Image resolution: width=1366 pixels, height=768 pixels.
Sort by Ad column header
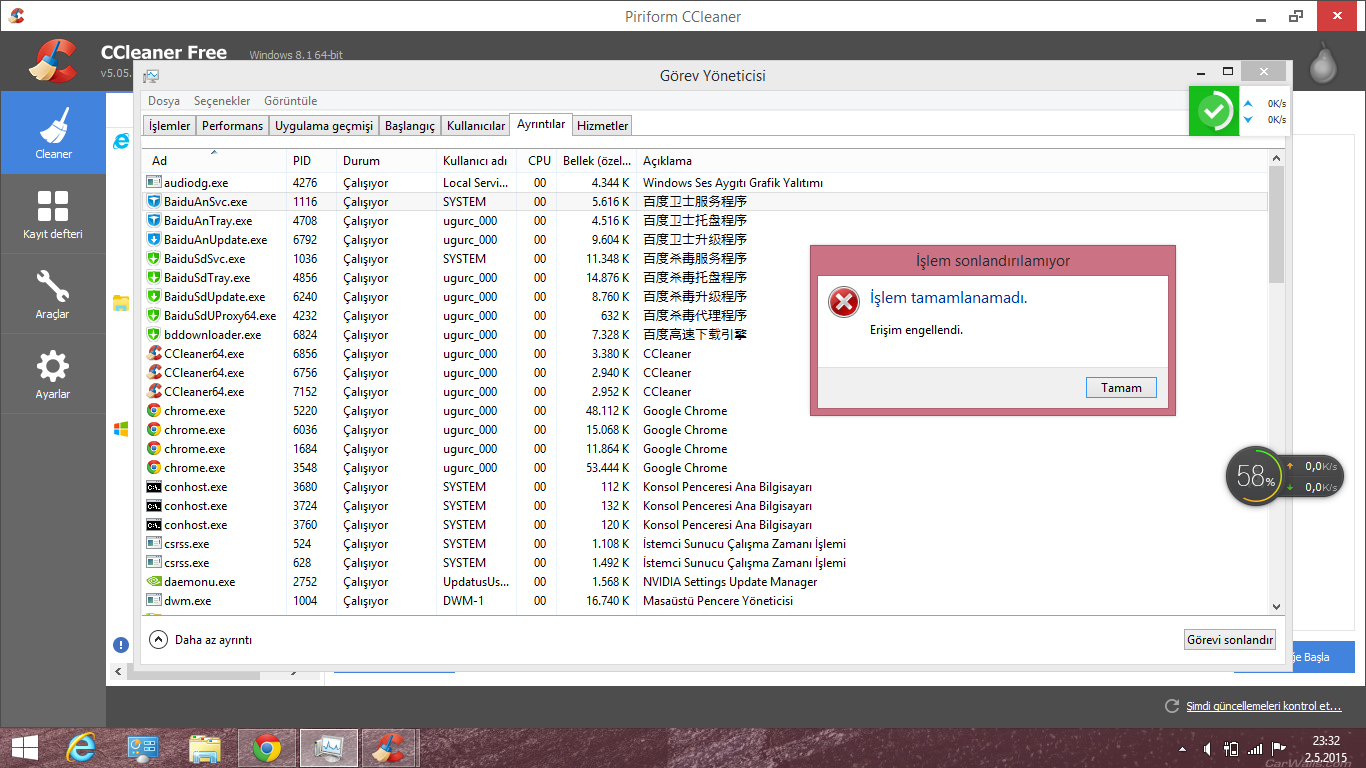pyautogui.click(x=214, y=160)
